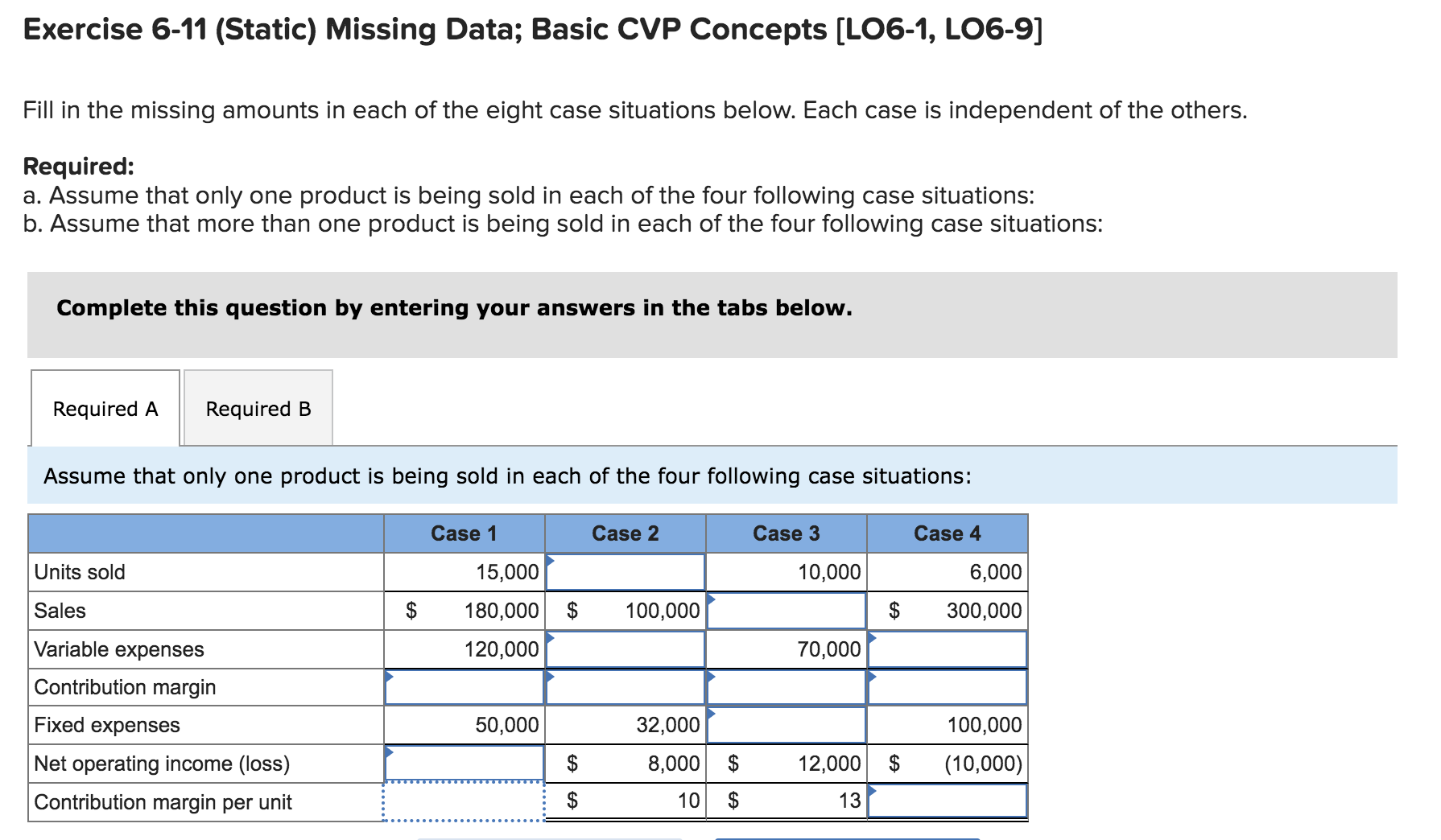The width and height of the screenshot is (1441, 840).
Task: Click Case 1 Contribution margin input field
Action: pyautogui.click(x=463, y=687)
